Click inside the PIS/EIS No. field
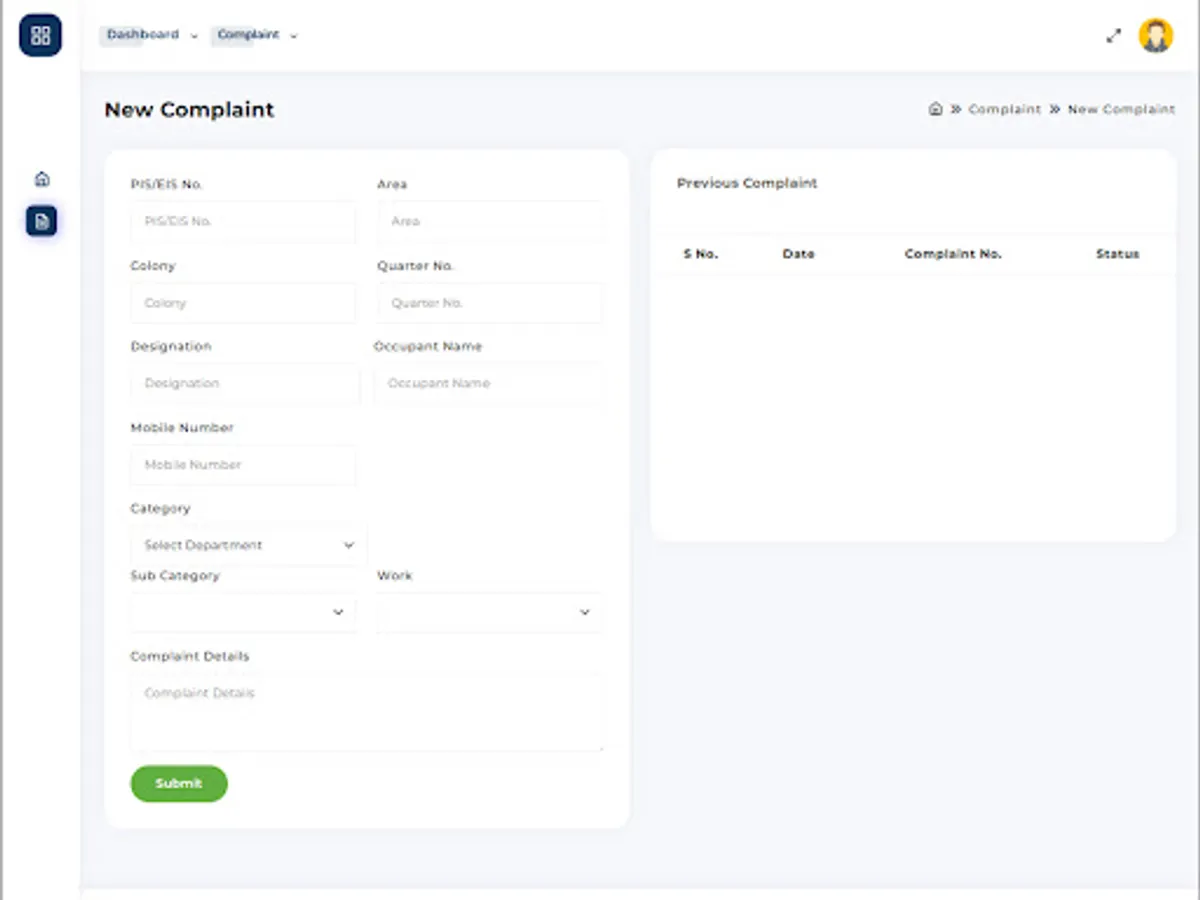Viewport: 1200px width, 900px height. coord(243,222)
